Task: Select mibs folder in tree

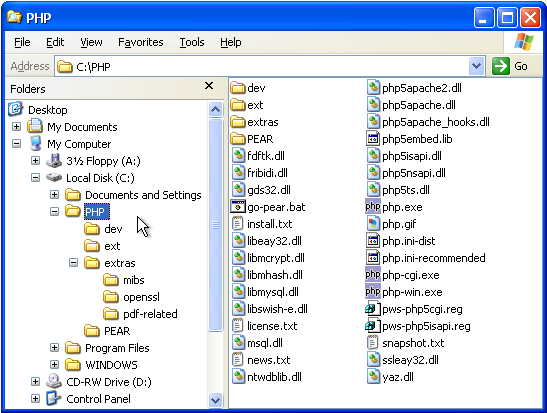Action: [134, 280]
